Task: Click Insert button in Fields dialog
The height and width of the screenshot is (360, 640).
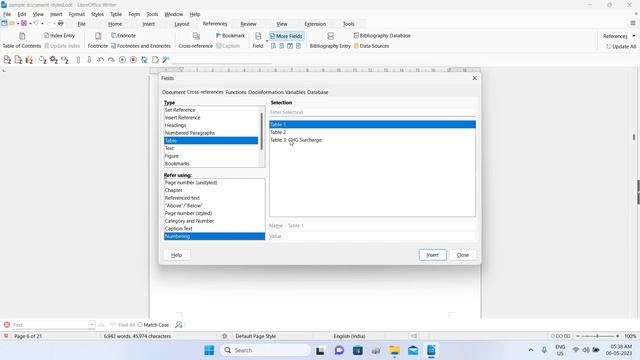Action: click(x=433, y=255)
